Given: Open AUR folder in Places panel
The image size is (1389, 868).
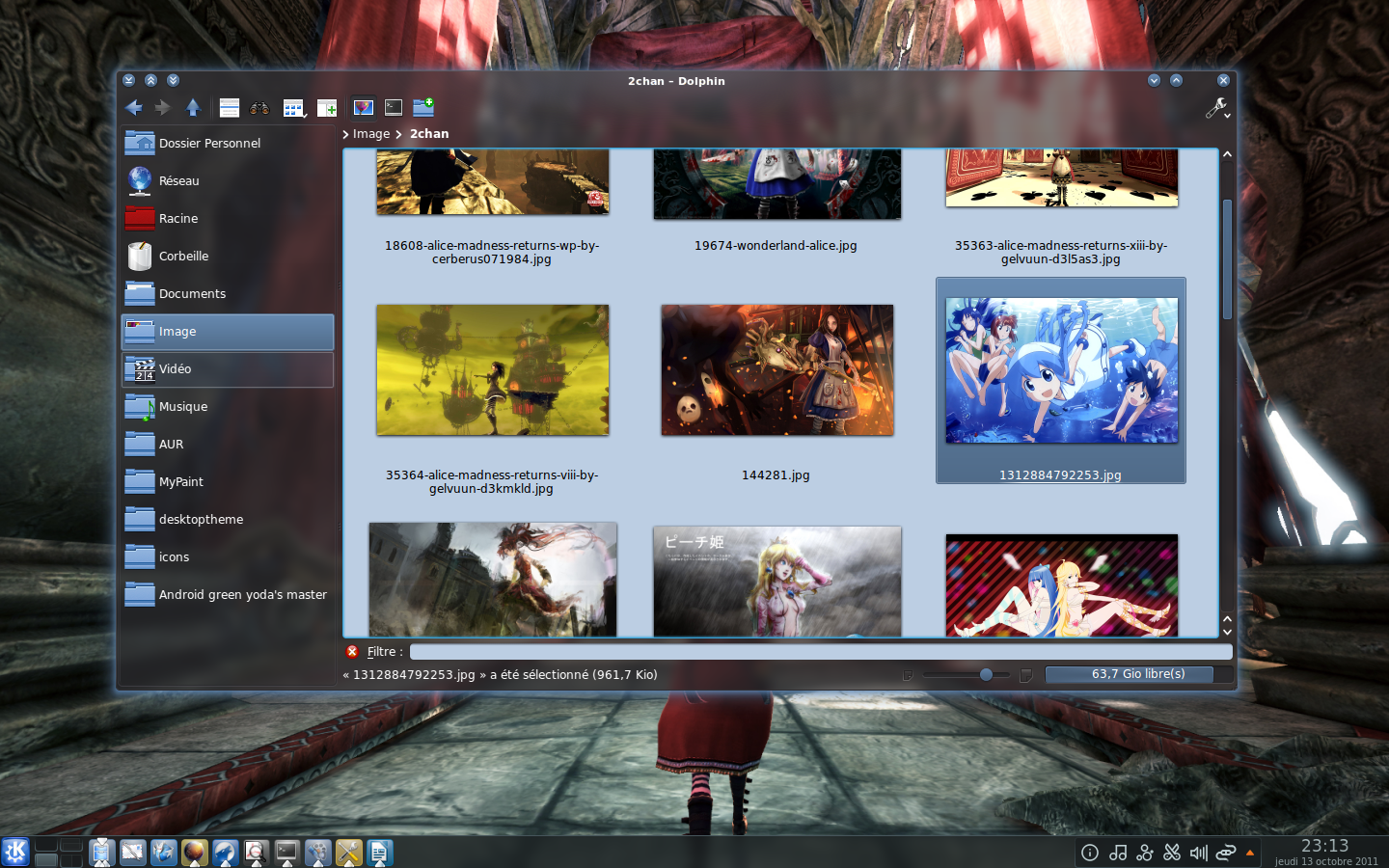Looking at the screenshot, I should point(228,444).
